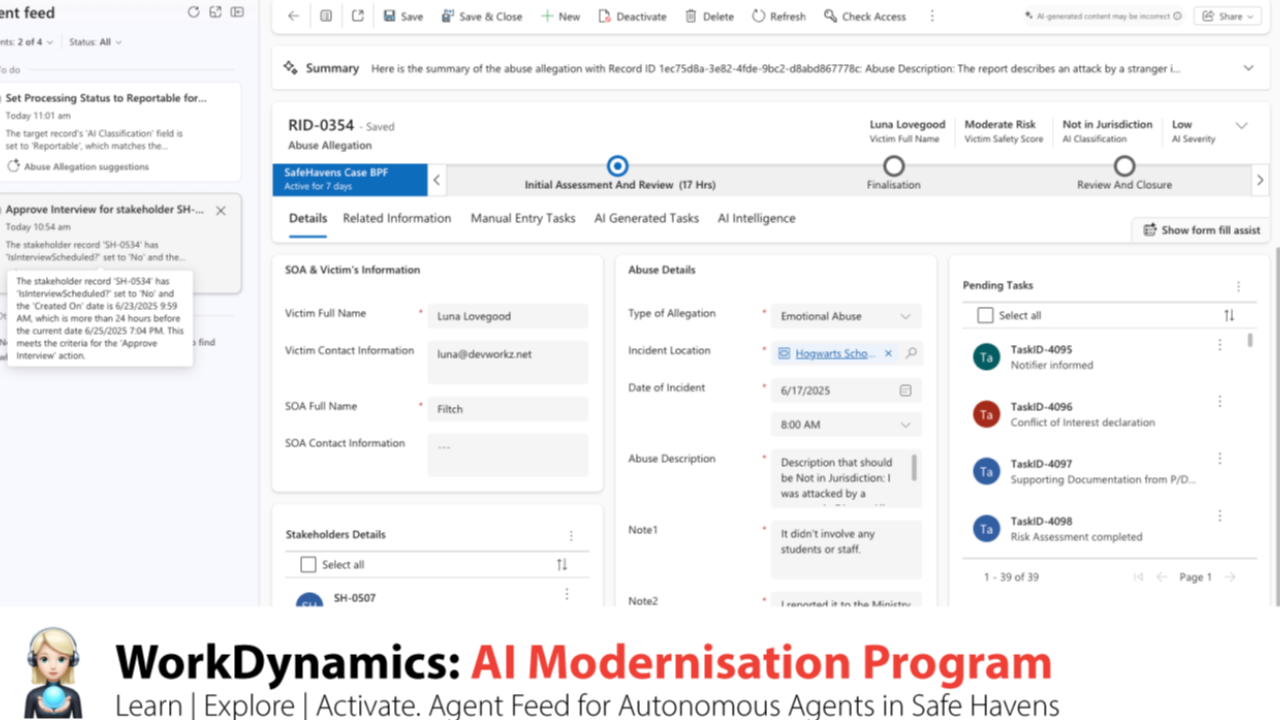Open more options for TaskID-4095
1280x720 pixels.
(x=1219, y=345)
